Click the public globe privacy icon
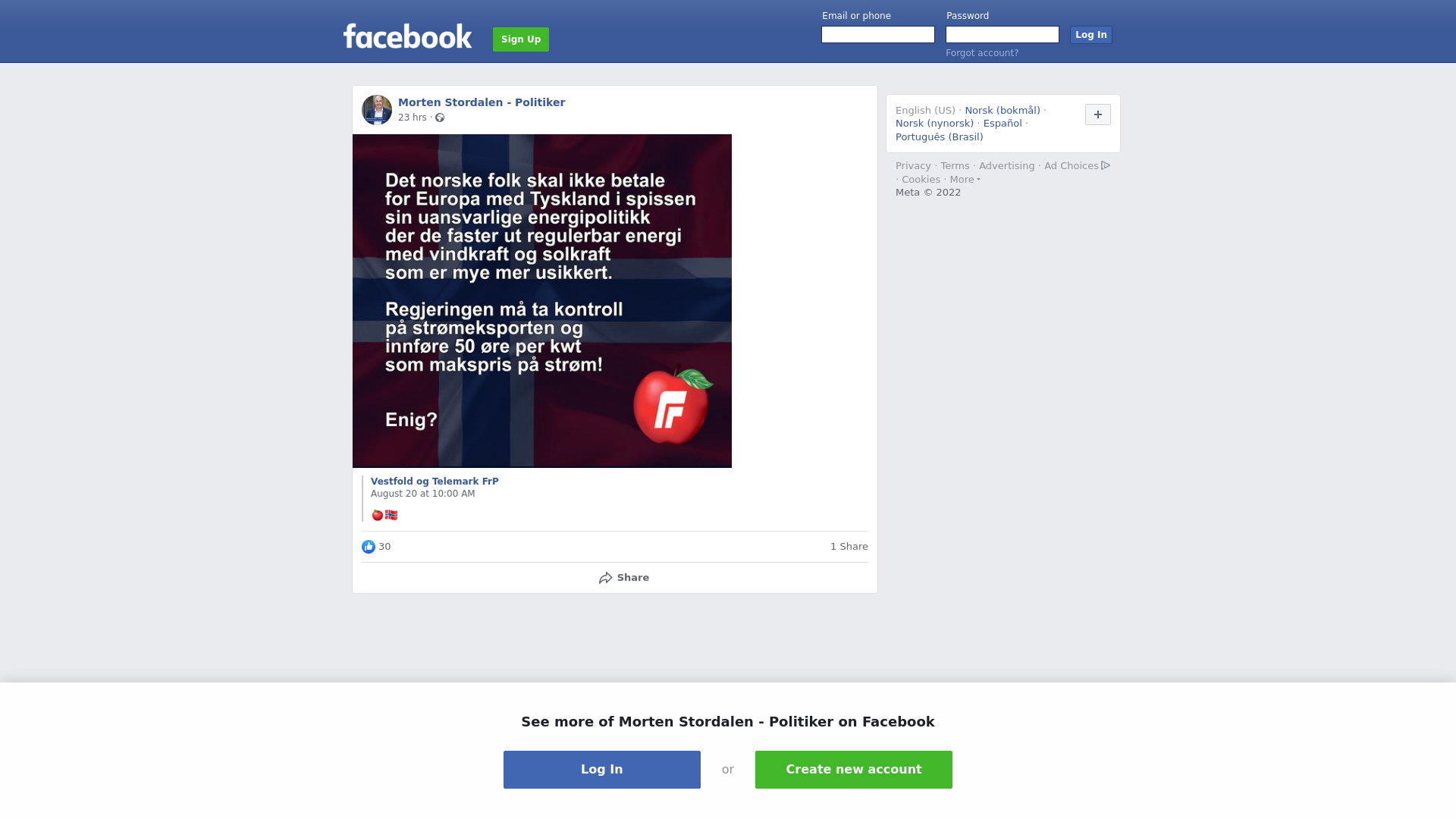This screenshot has width=1456, height=819. pos(440,118)
